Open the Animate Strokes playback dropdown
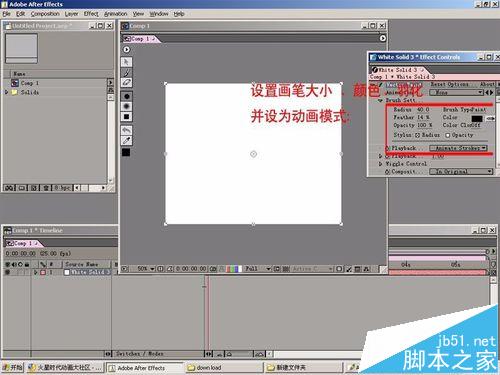Screen dimensions: 500x375 click(458, 148)
